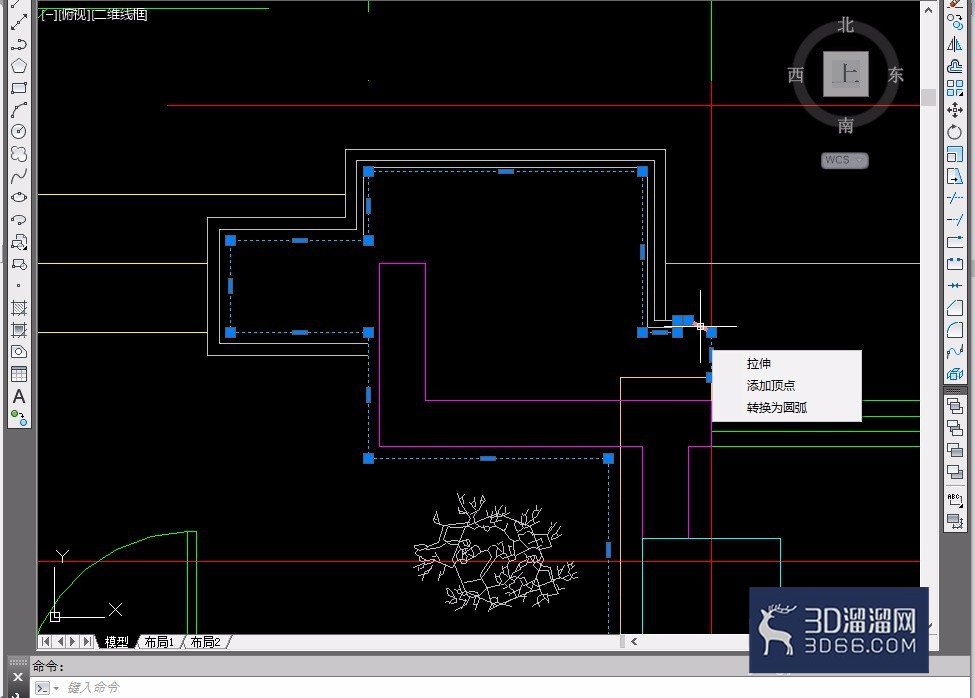Select the Blend Curves tool
This screenshot has height=698, width=975.
(x=954, y=352)
